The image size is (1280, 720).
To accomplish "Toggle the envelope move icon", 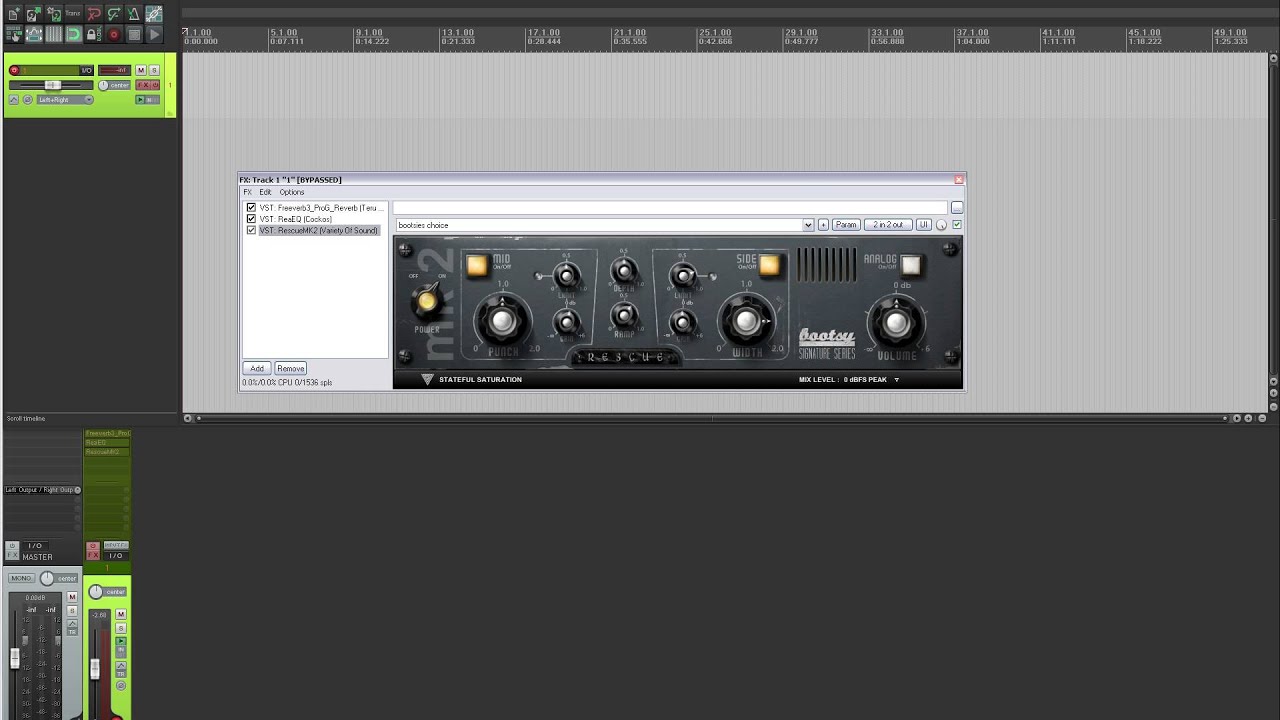I will point(33,34).
